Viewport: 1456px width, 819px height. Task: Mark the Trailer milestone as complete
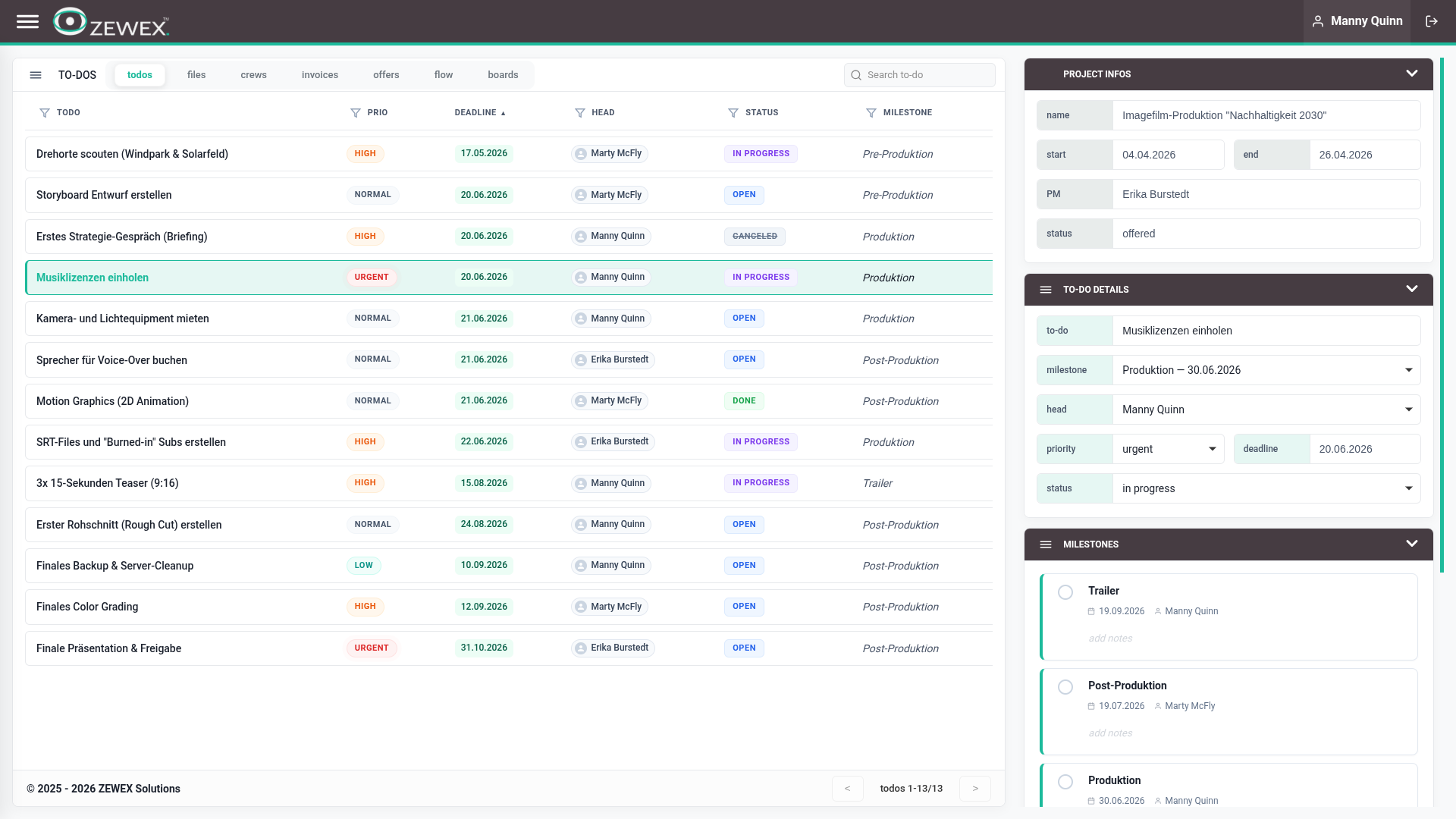(x=1065, y=592)
